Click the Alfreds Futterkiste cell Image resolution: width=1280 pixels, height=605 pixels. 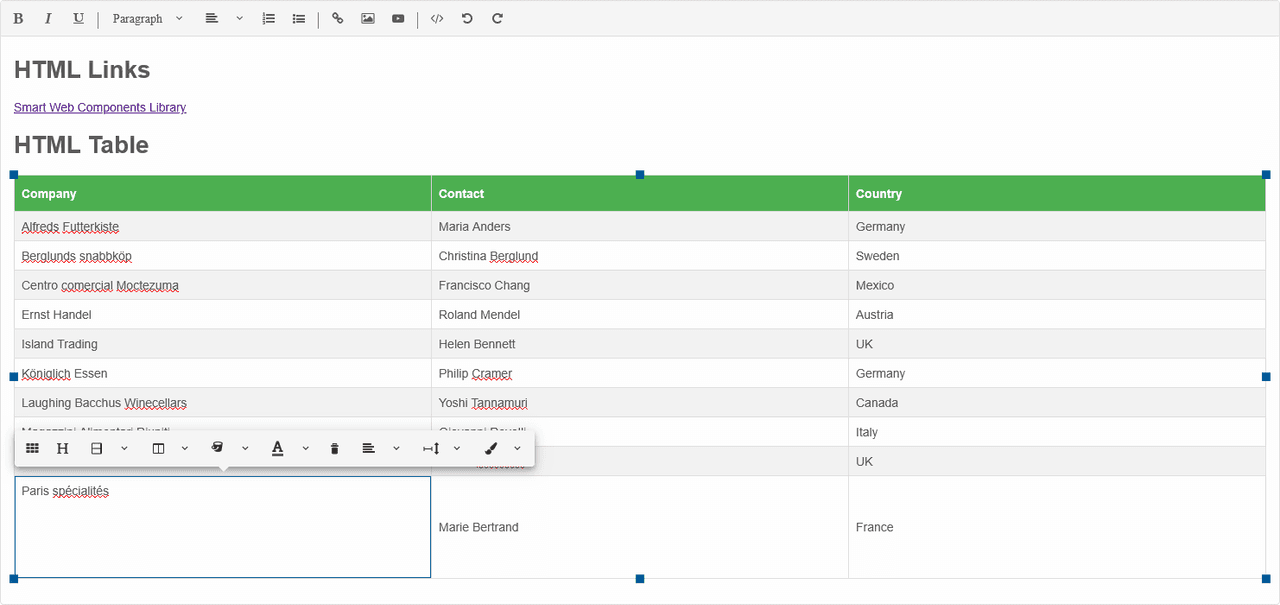(223, 227)
